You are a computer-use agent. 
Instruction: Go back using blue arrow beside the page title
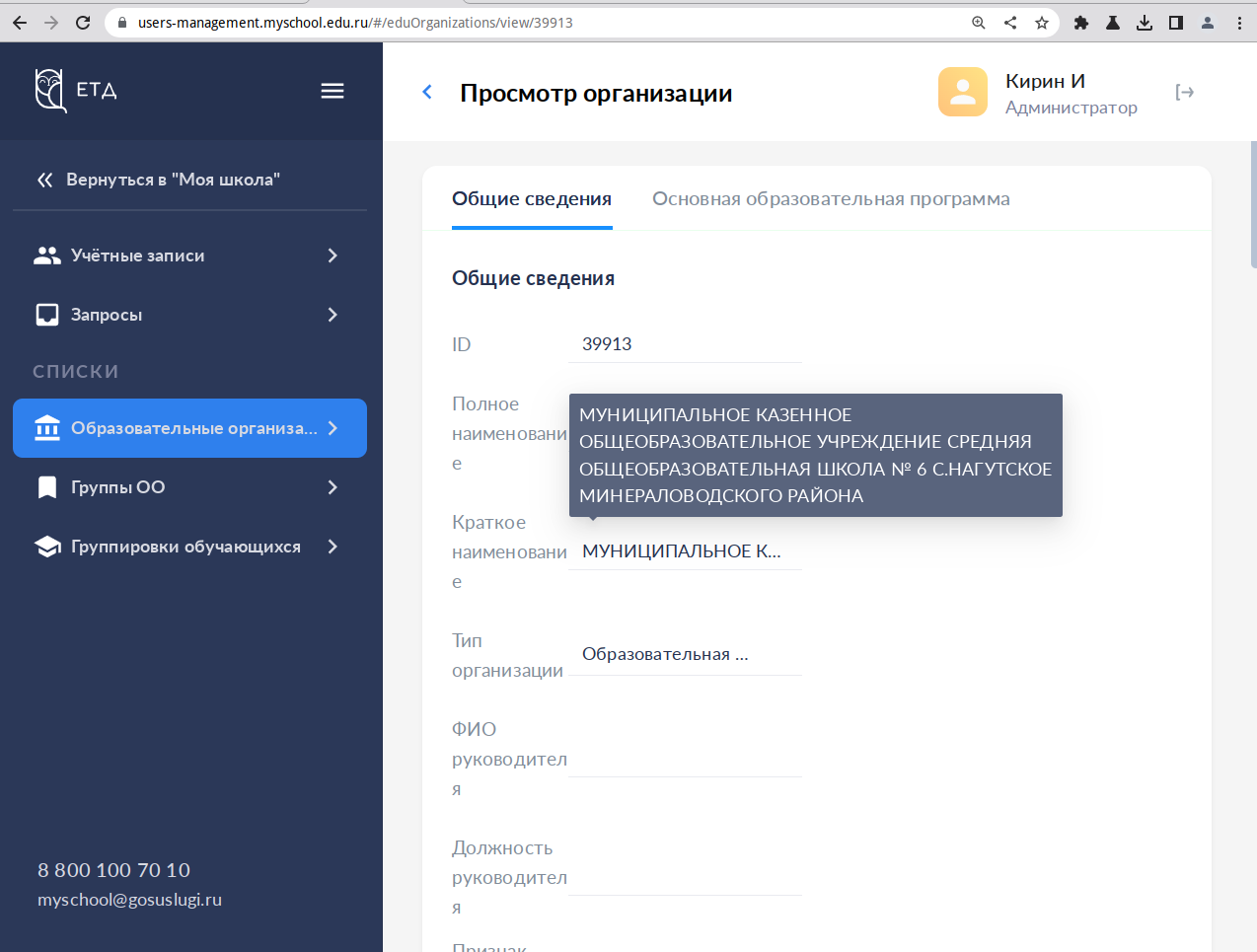coord(427,92)
